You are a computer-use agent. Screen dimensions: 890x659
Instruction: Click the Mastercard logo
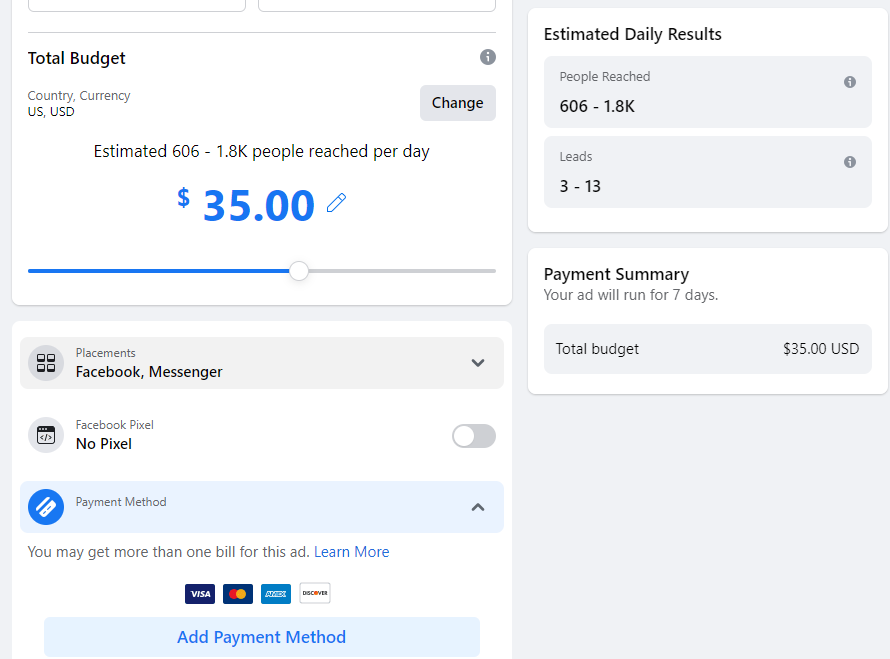pos(238,594)
